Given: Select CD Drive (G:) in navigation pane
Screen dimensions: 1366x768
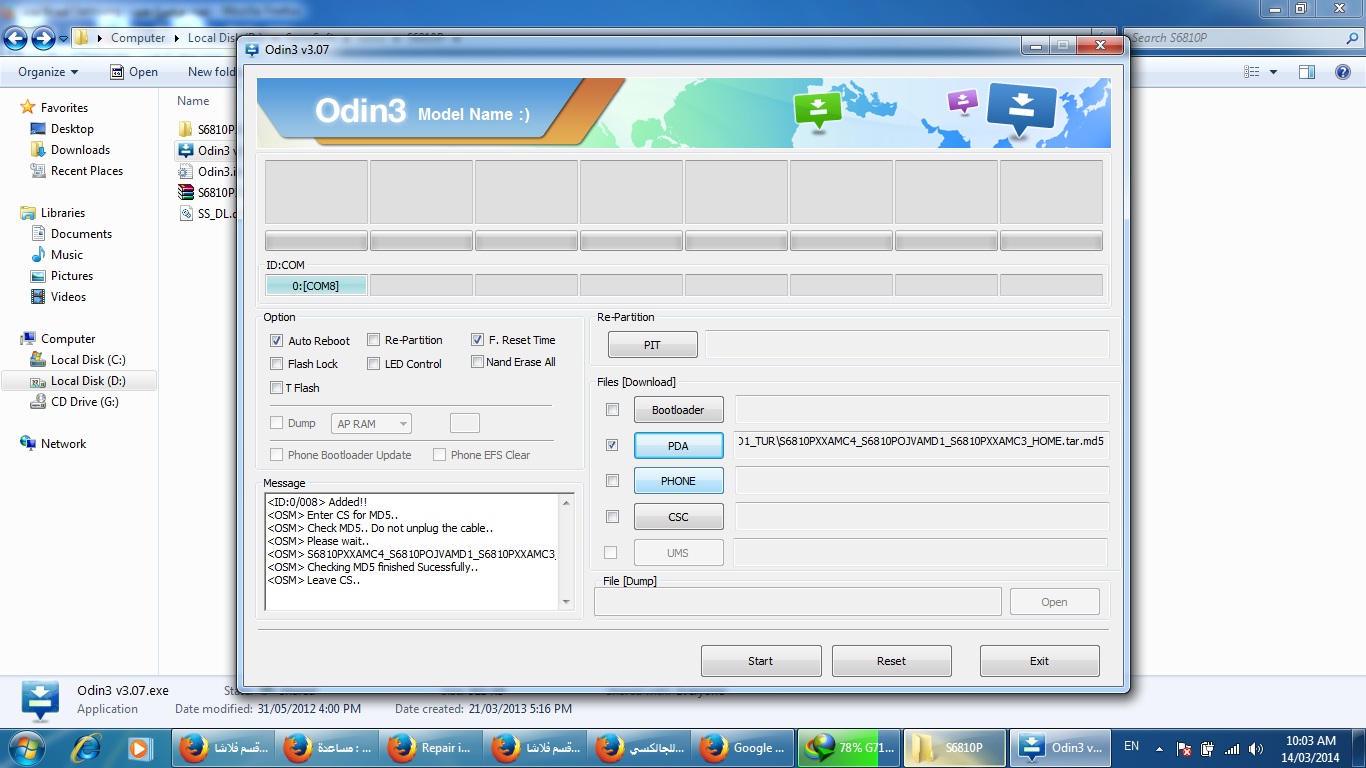Looking at the screenshot, I should coord(85,402).
